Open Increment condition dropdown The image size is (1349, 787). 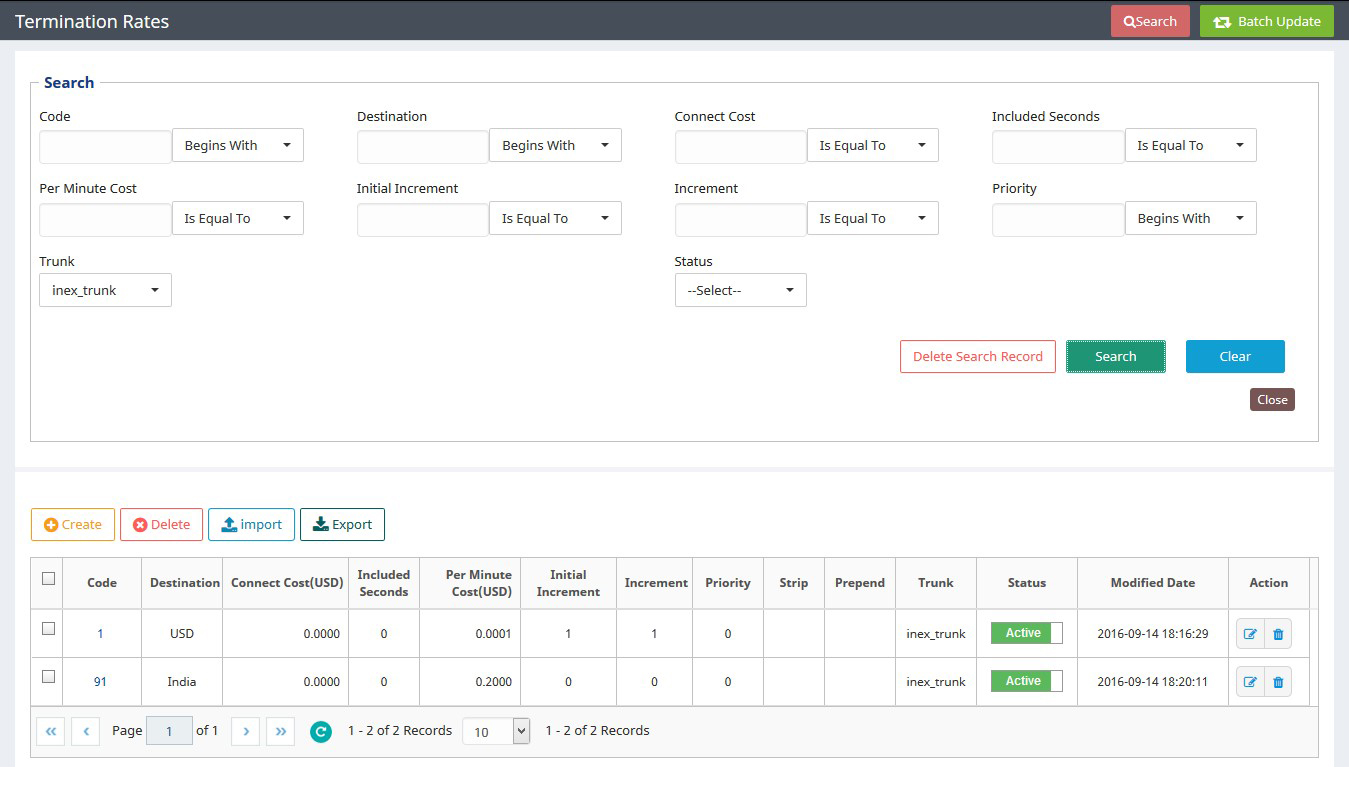pos(873,218)
